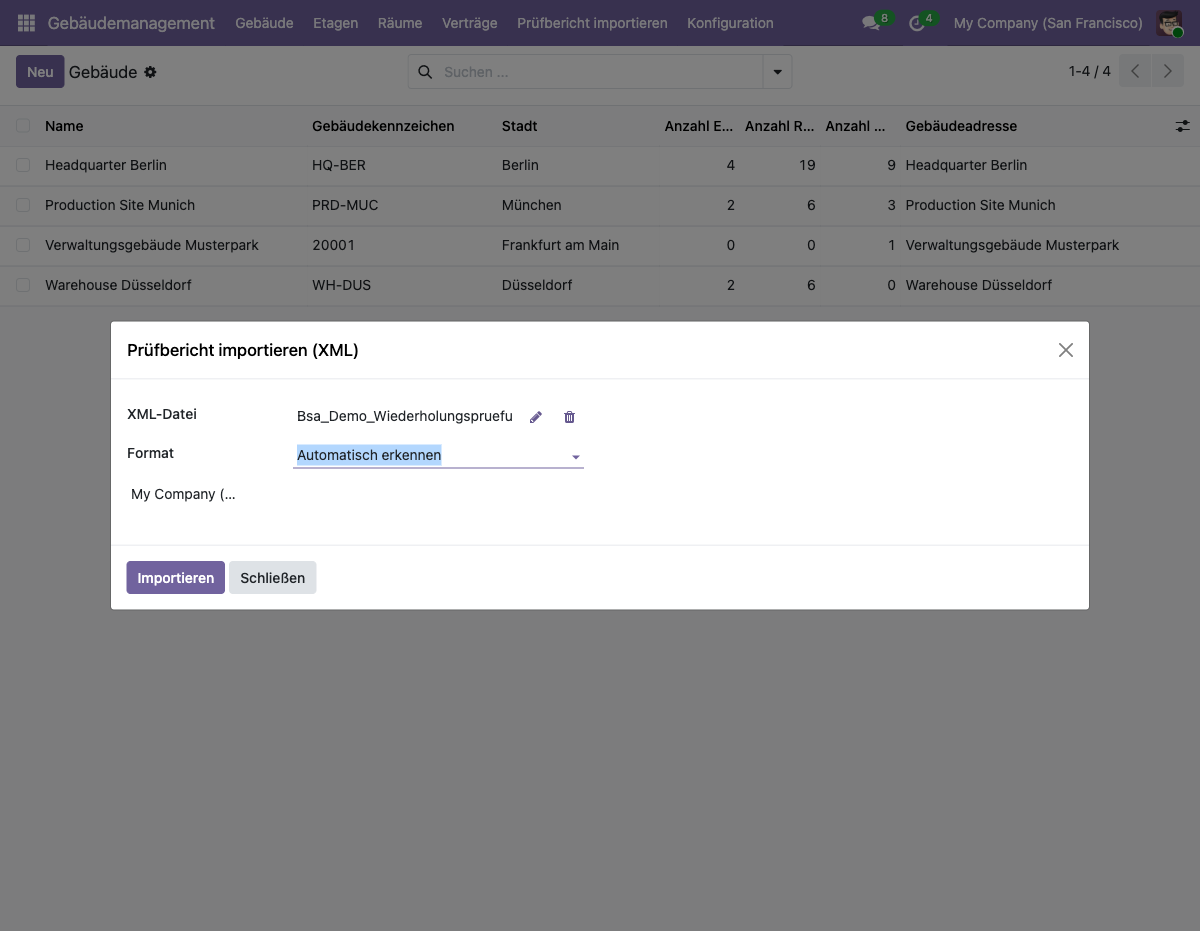Sort by Anzahl R... column header
Screen dimensions: 1200x931
tap(780, 126)
